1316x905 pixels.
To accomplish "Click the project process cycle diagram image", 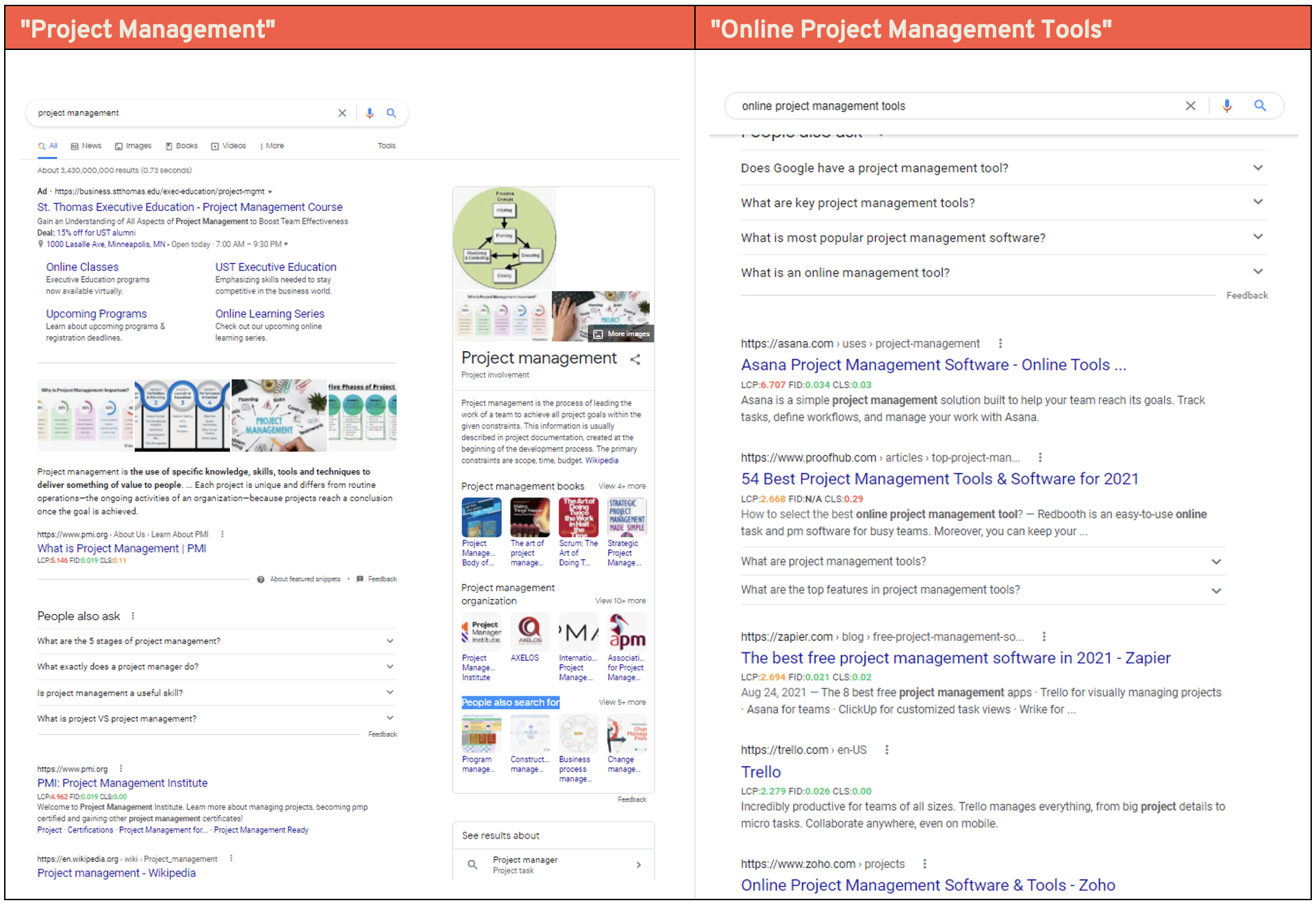I will coord(505,238).
